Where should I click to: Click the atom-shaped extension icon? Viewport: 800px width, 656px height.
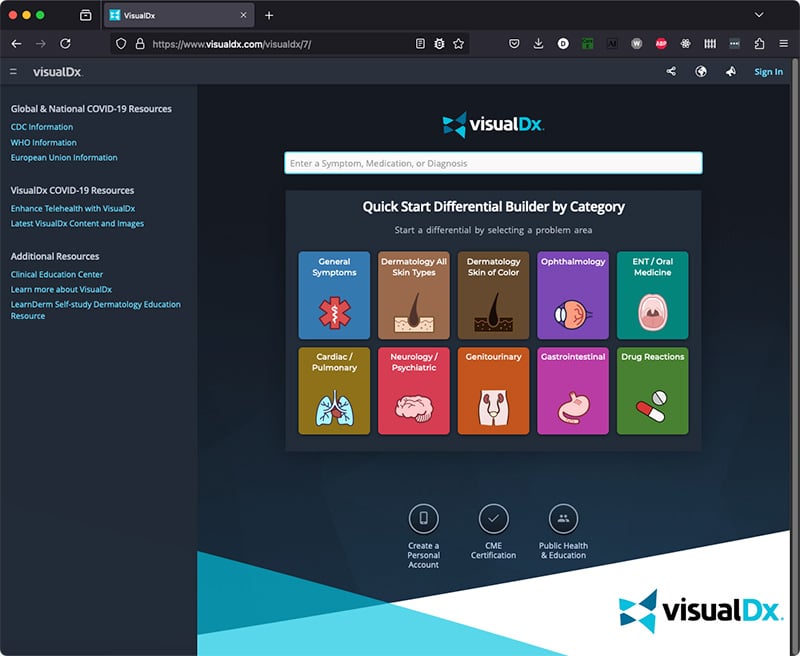click(686, 44)
